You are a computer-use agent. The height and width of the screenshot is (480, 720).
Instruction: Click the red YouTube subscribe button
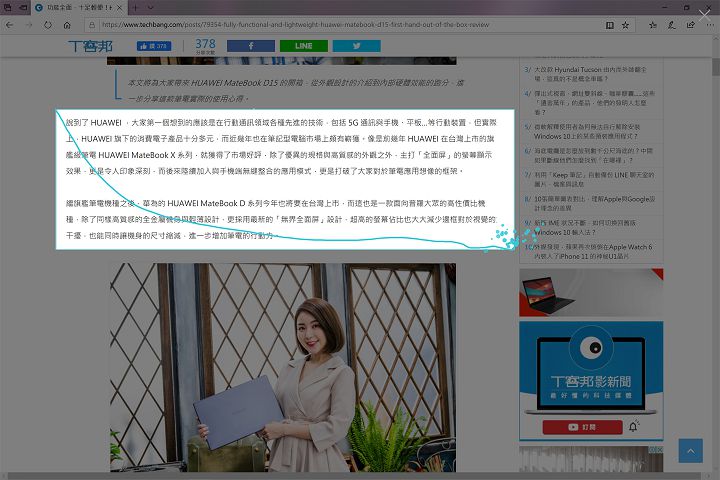coord(582,427)
